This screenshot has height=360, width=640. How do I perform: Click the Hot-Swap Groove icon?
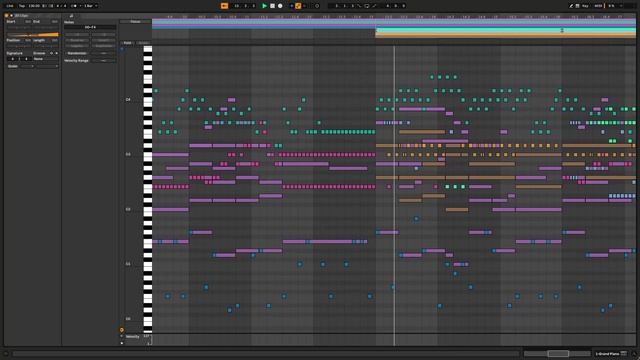[51, 53]
